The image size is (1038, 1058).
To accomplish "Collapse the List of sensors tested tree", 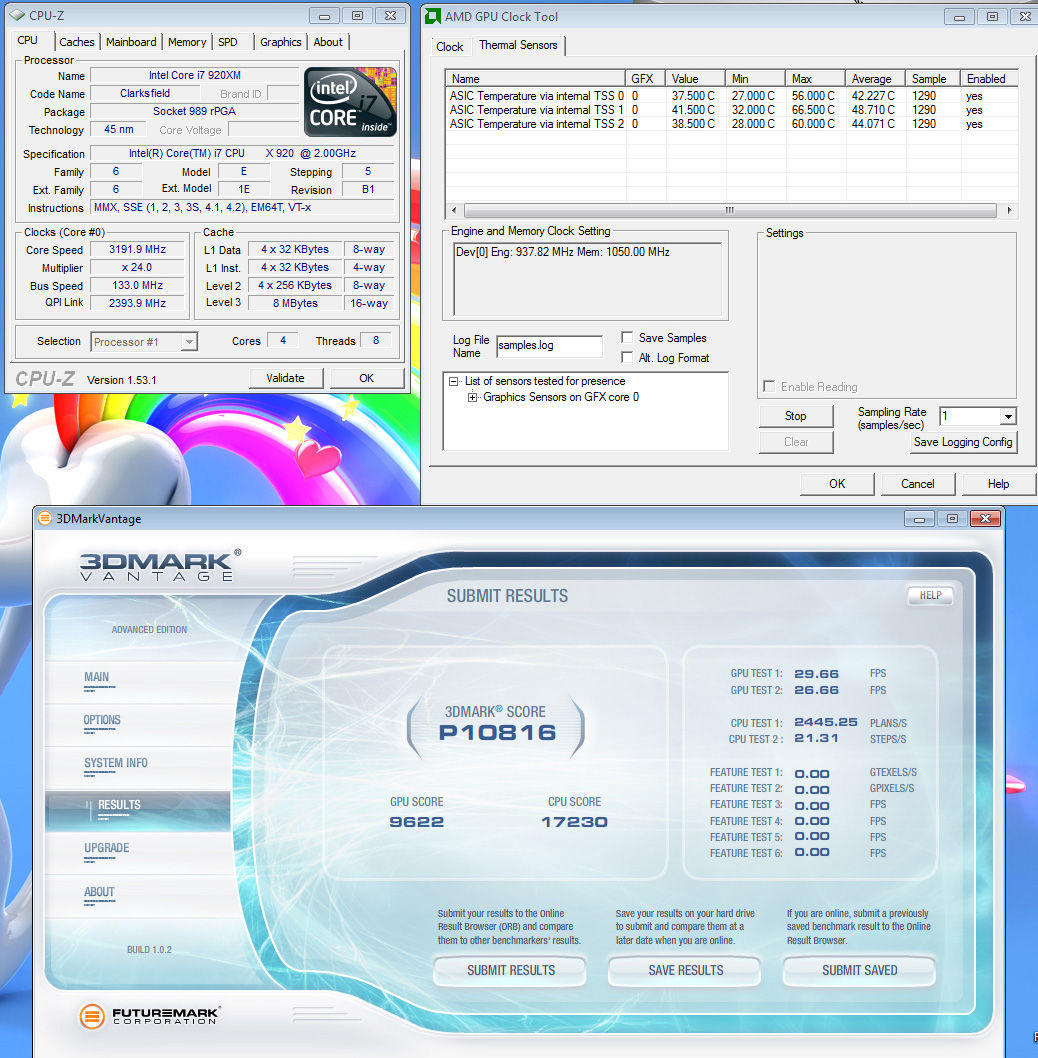I will (x=454, y=381).
